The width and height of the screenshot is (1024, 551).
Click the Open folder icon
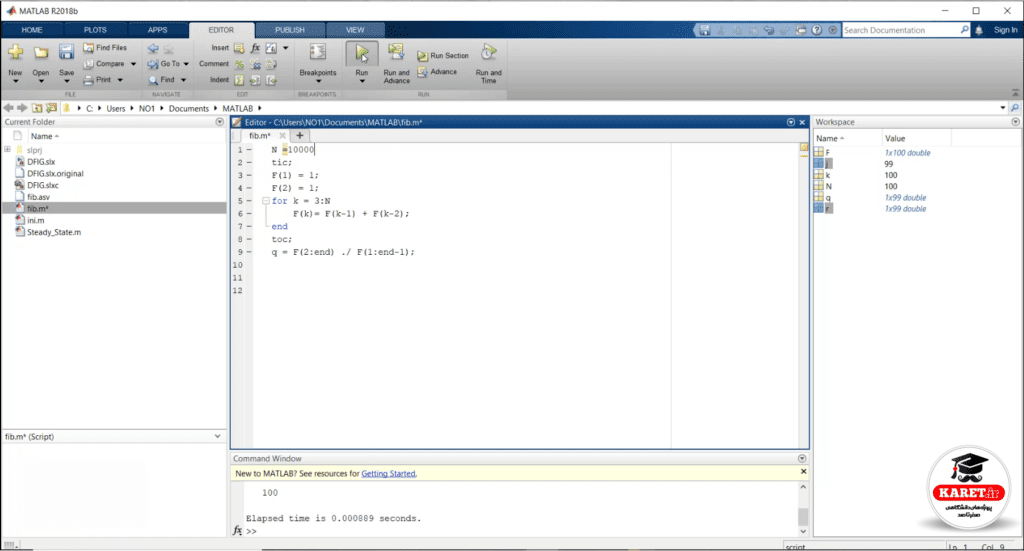40,53
